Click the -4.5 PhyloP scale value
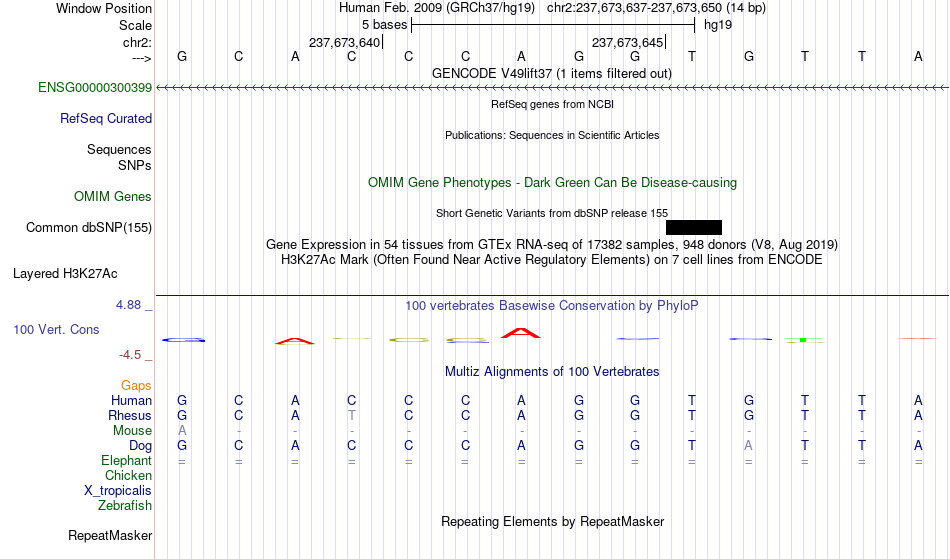The width and height of the screenshot is (950, 559). 130,354
